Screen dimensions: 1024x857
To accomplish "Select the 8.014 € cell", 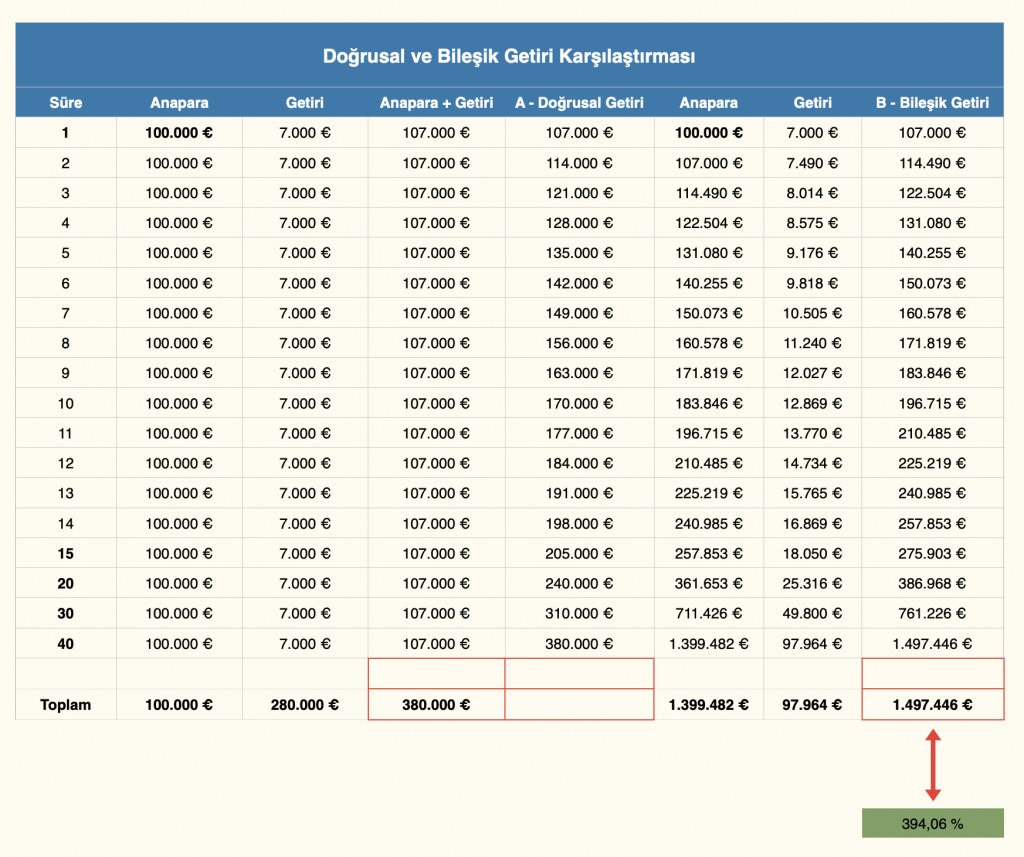I will click(812, 193).
